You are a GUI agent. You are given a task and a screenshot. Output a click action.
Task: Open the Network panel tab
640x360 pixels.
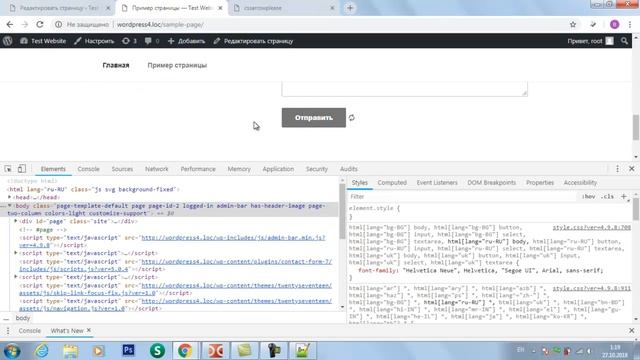[157, 169]
